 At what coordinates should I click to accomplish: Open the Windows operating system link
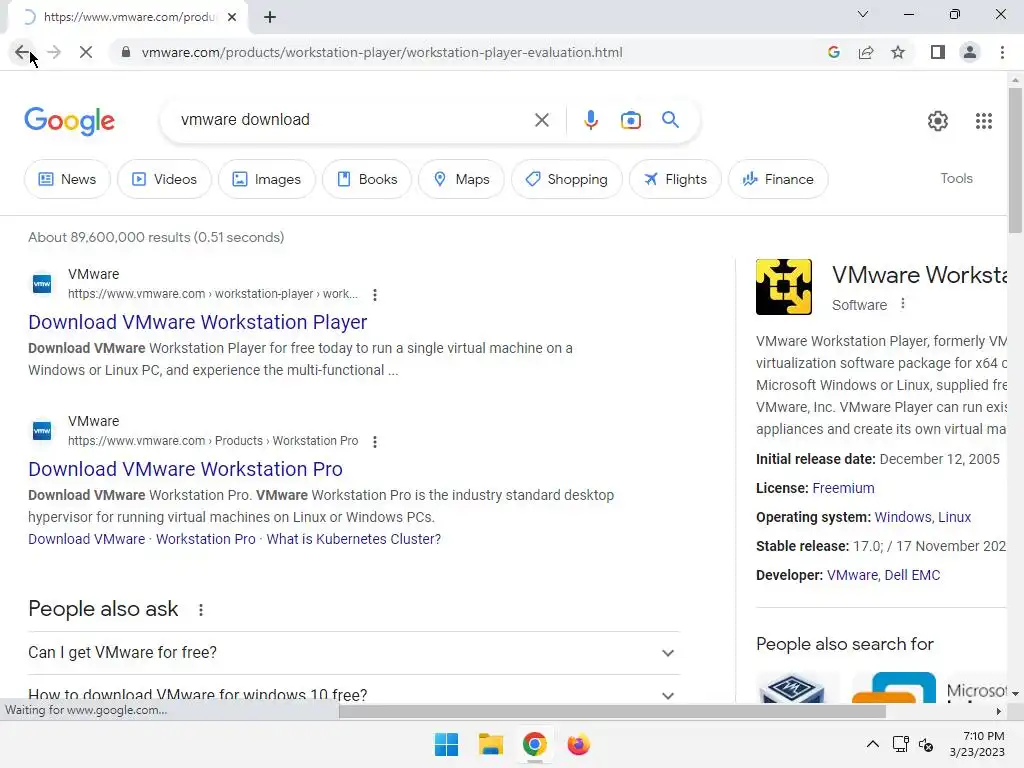click(x=903, y=517)
